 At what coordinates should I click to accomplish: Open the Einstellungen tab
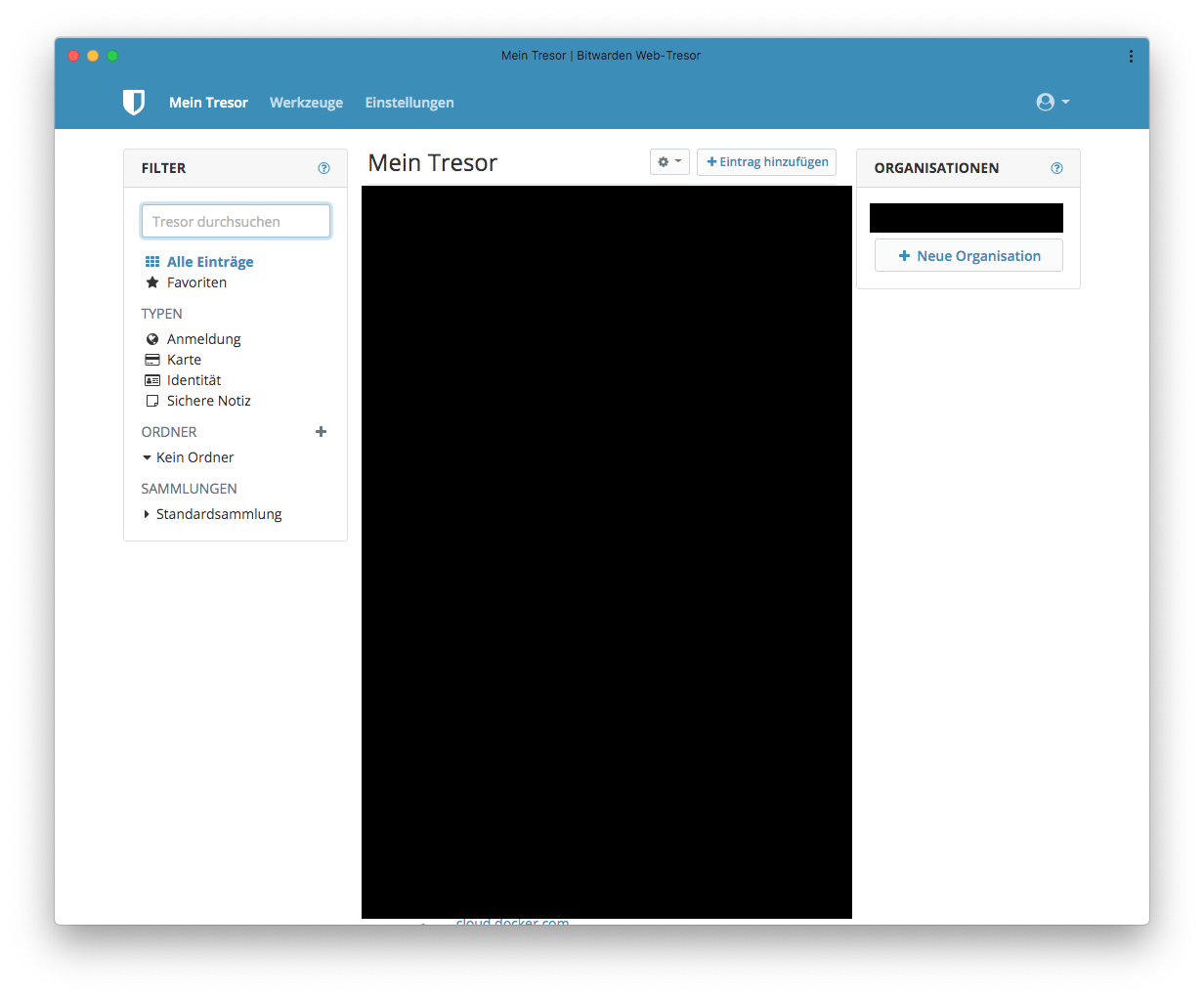click(x=409, y=103)
